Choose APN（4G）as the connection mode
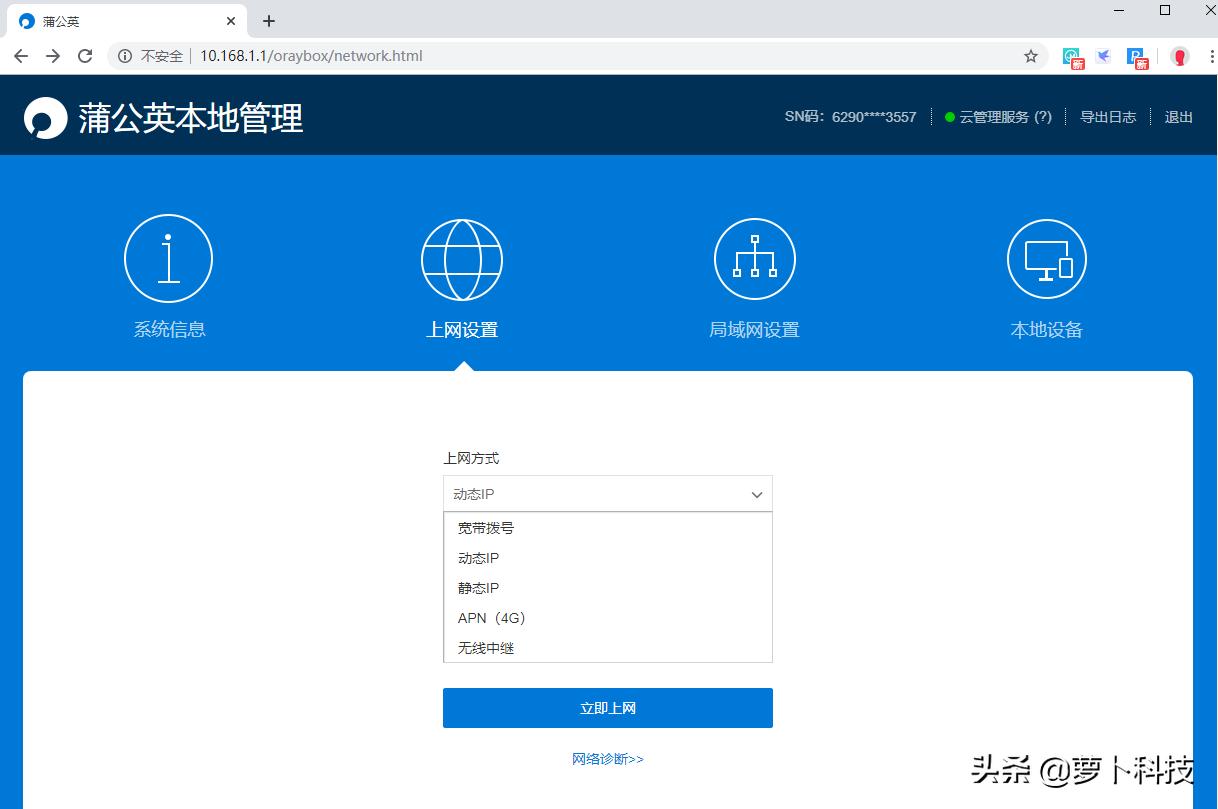This screenshot has height=809, width=1218. (490, 618)
